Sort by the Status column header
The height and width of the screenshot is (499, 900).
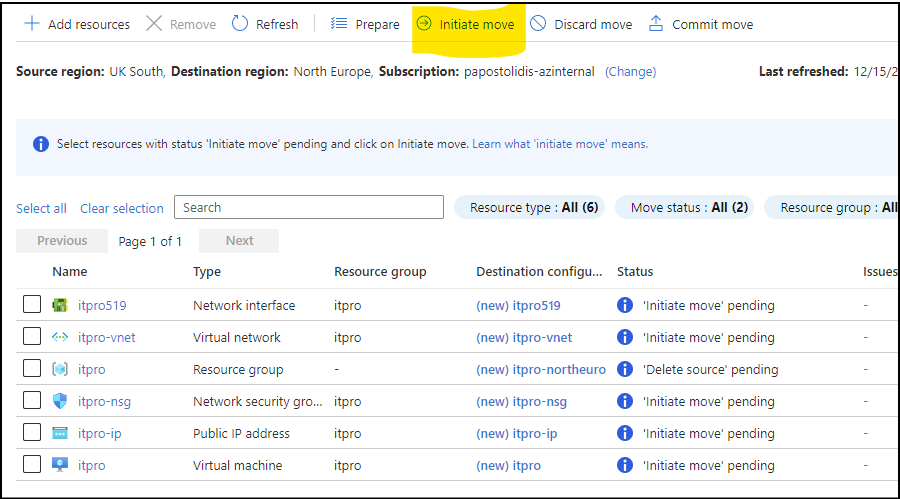pyautogui.click(x=635, y=271)
